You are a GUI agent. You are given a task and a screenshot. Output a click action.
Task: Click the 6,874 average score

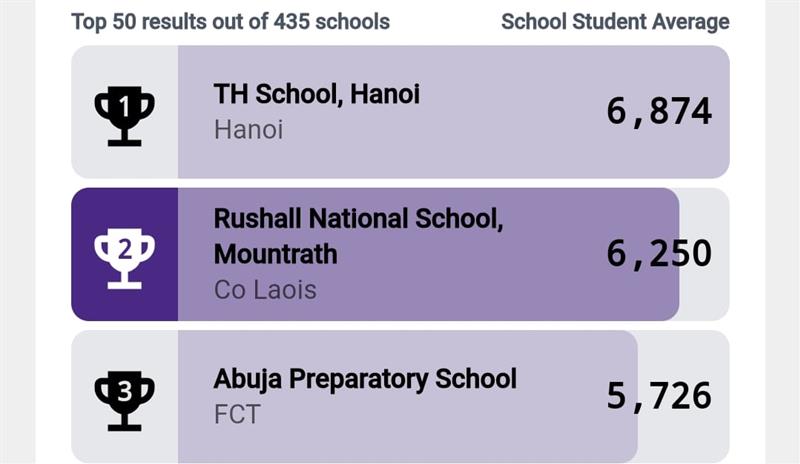[659, 111]
